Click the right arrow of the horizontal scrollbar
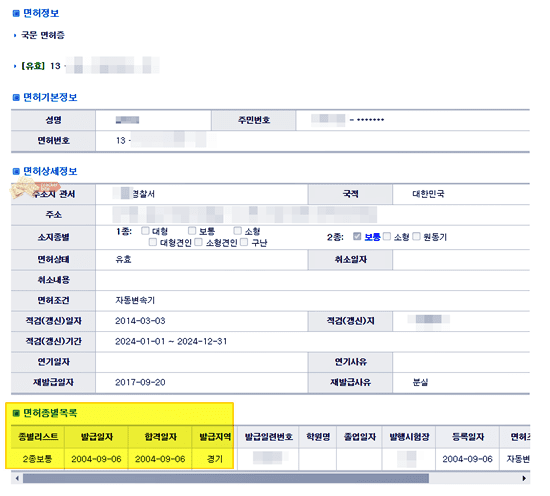550x496 pixels. tap(524, 478)
